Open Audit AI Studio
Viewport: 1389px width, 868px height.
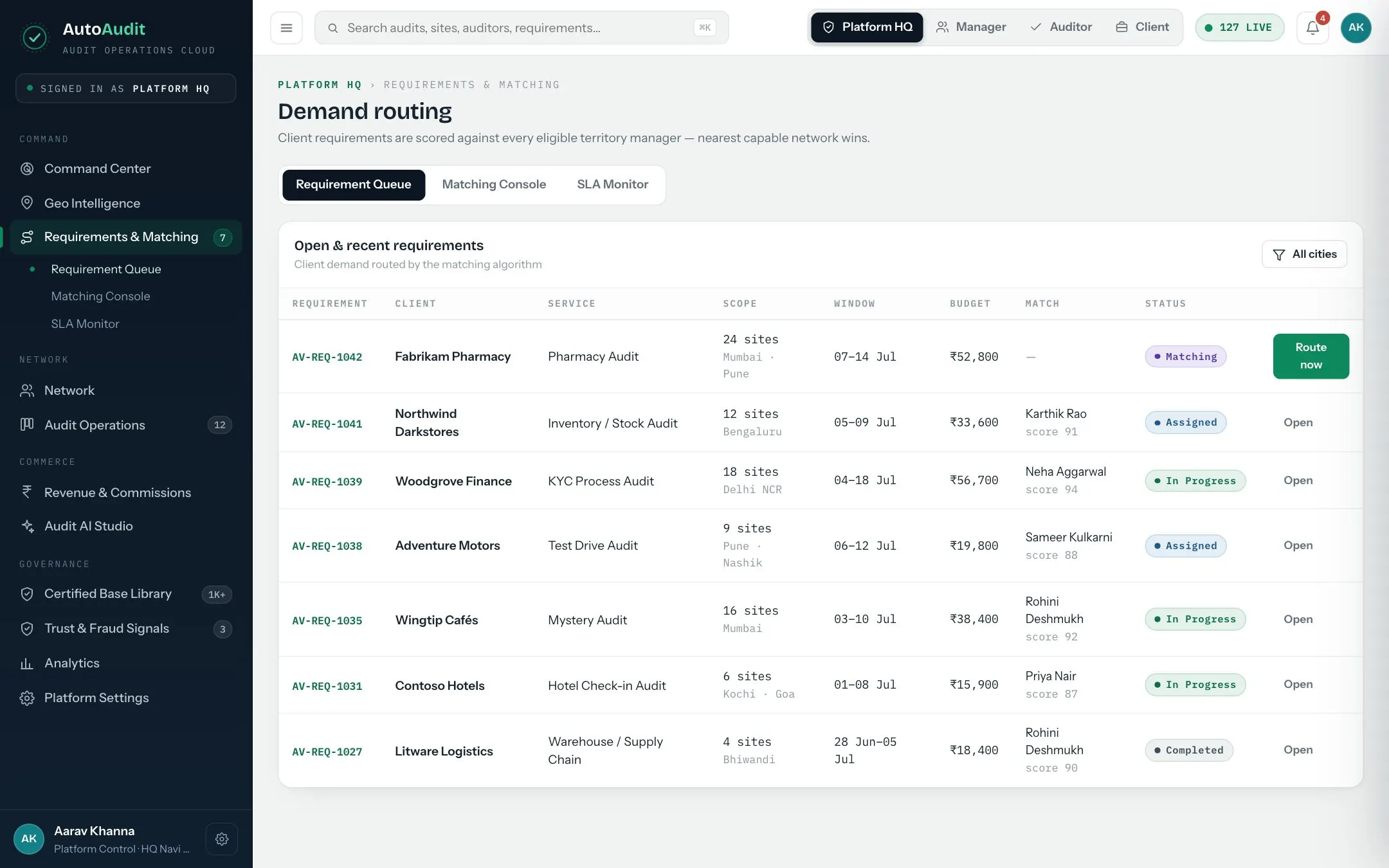(126, 526)
